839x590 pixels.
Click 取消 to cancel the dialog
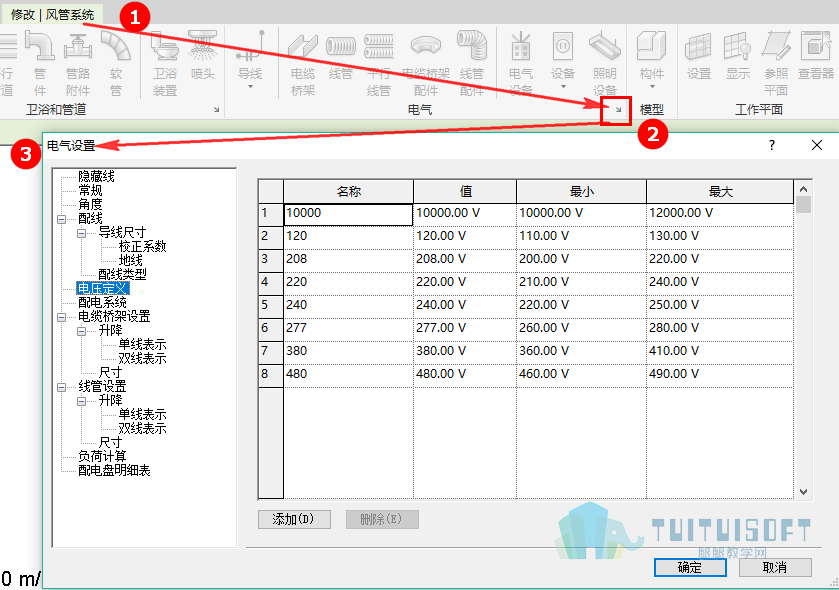(775, 567)
